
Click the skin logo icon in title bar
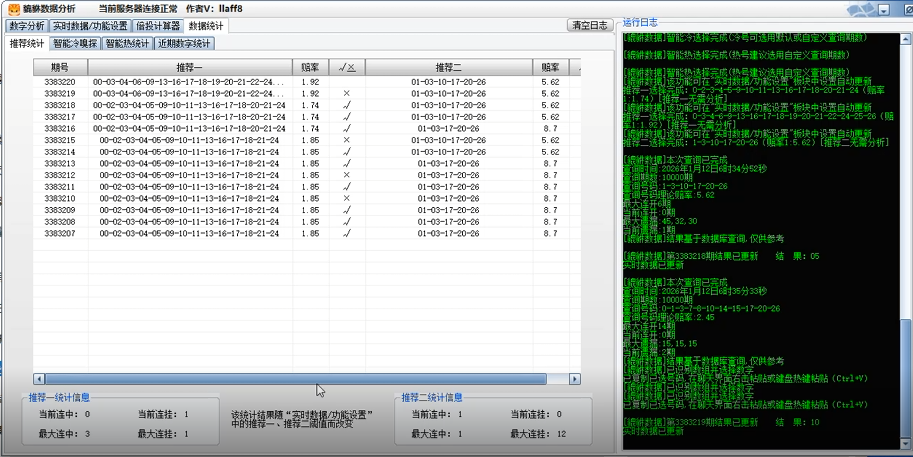coord(859,9)
